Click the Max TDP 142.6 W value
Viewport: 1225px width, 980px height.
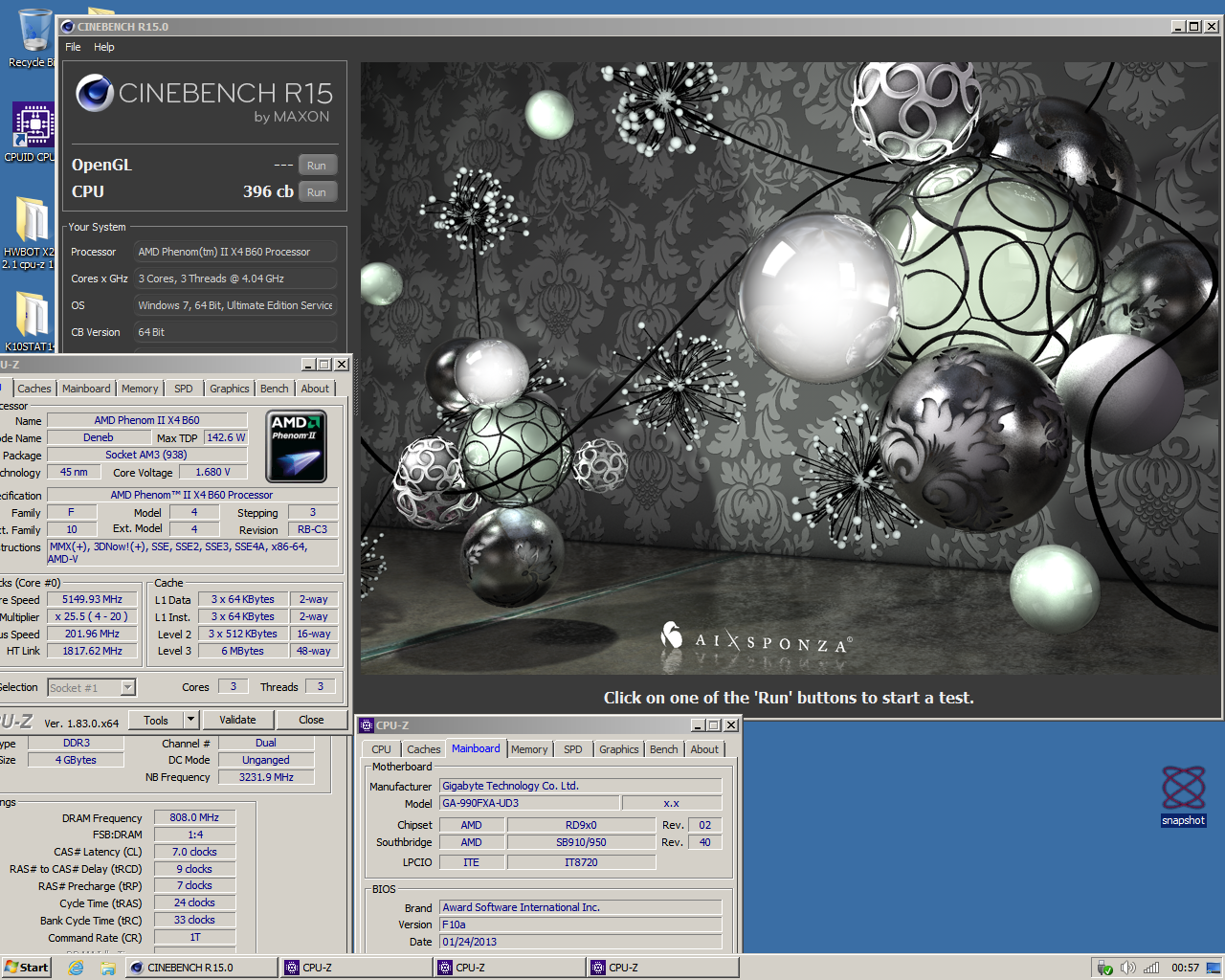[x=226, y=437]
